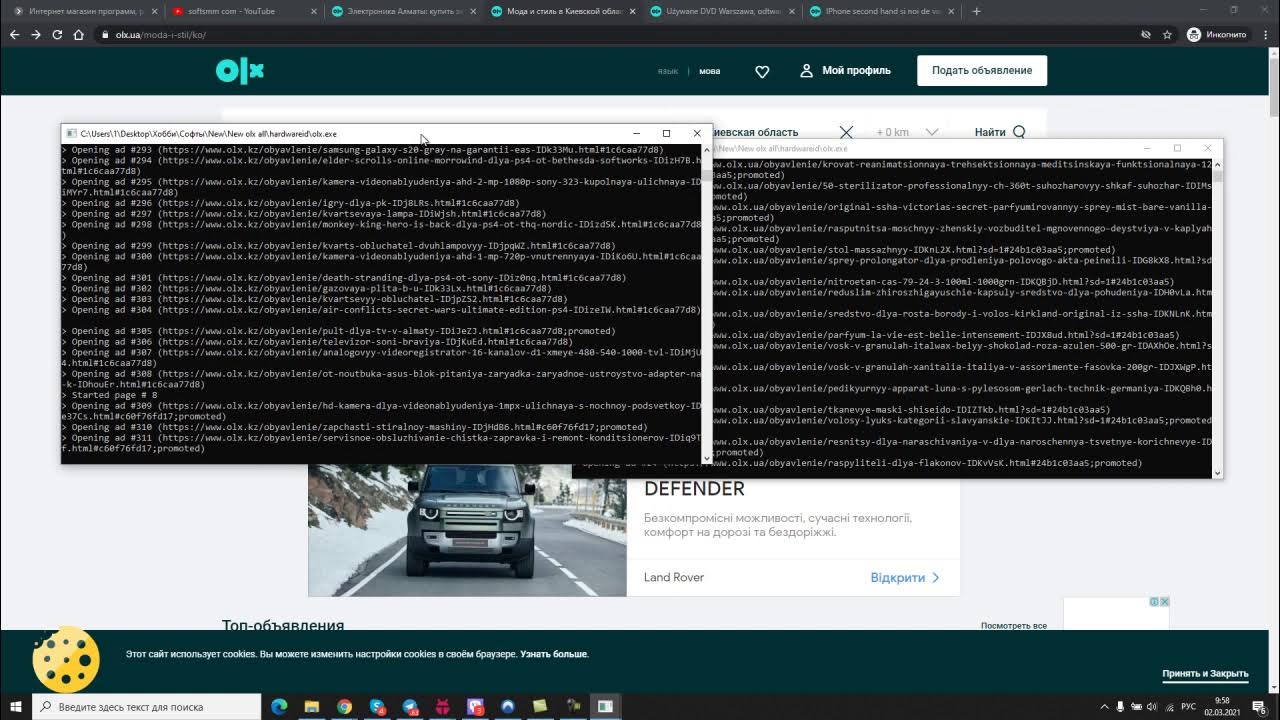Close the Мода и стиль browser tab
The width and height of the screenshot is (1280, 720).
pyautogui.click(x=631, y=11)
